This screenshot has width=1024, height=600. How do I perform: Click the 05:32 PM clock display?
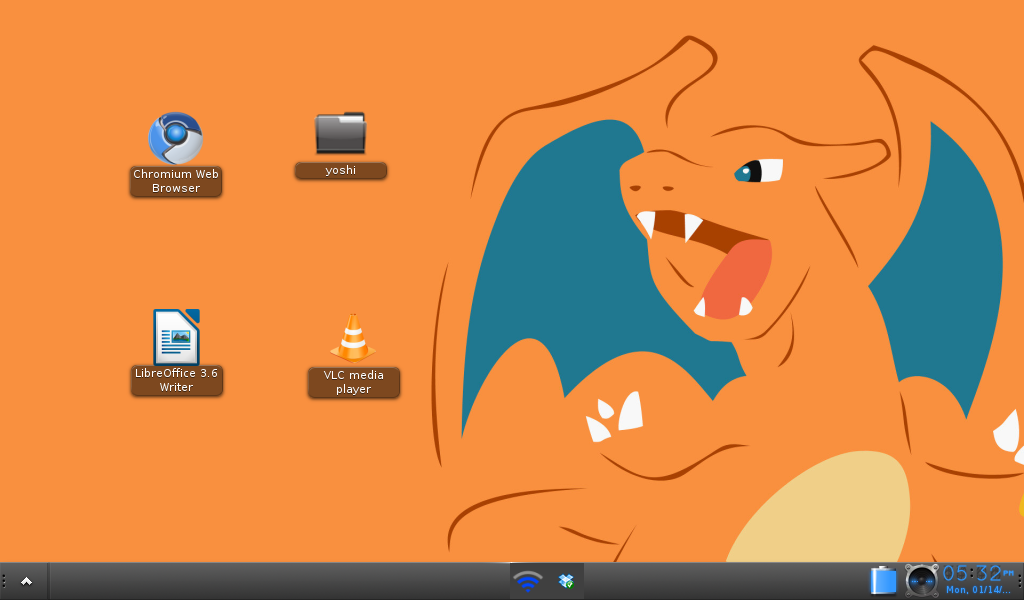coord(972,573)
